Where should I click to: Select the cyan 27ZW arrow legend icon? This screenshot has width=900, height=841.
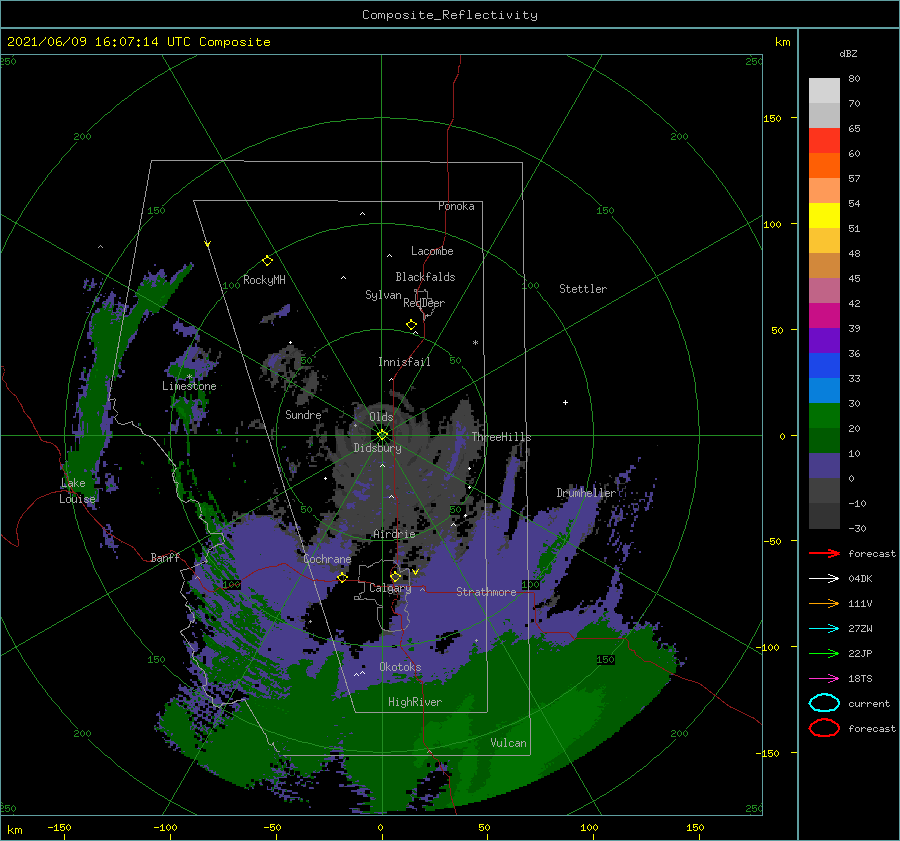pyautogui.click(x=824, y=629)
